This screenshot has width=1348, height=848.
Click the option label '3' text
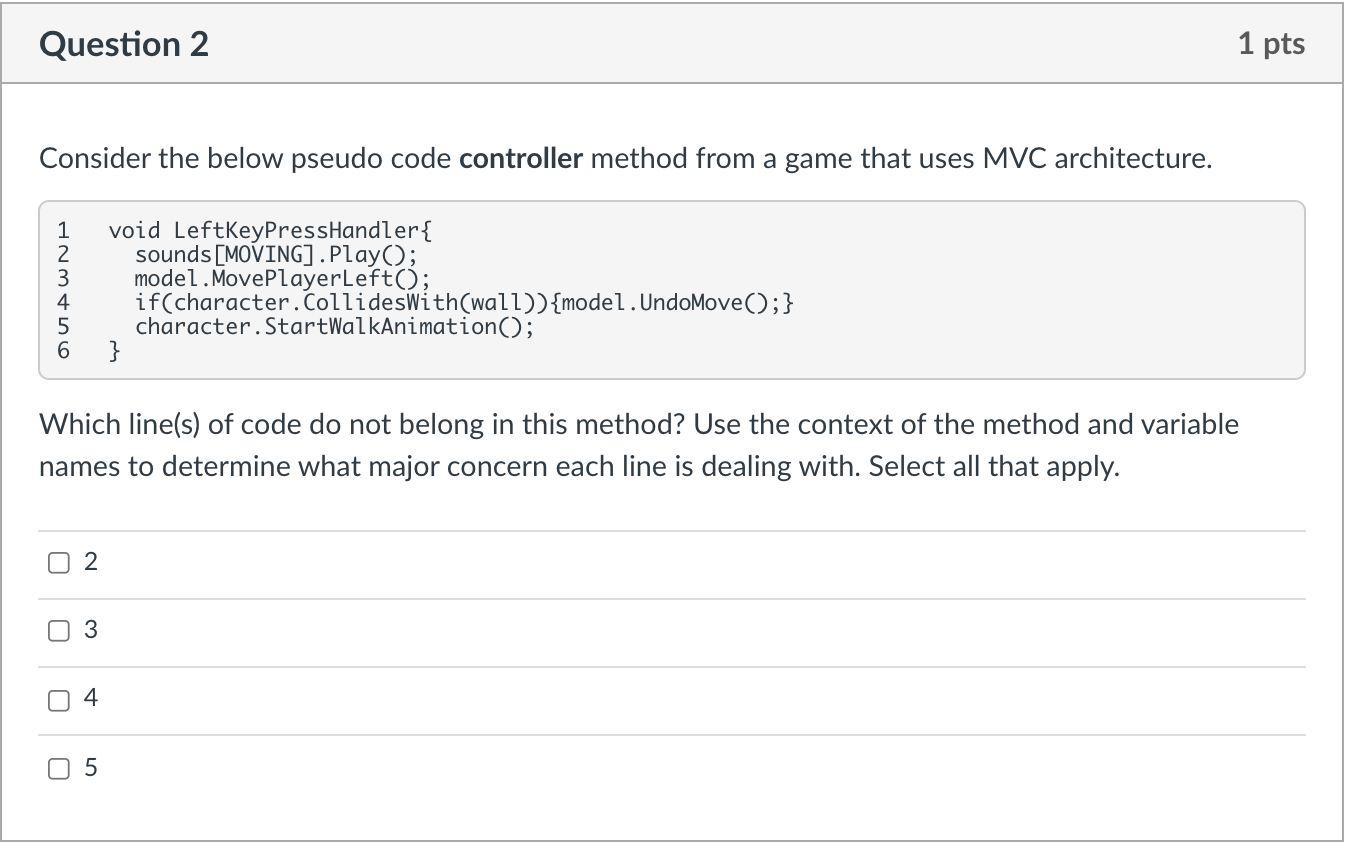(91, 631)
